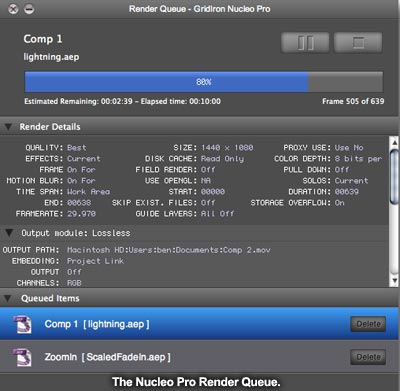The width and height of the screenshot is (400, 391).
Task: Click the Frame 505 of 639 counter
Action: click(x=353, y=101)
